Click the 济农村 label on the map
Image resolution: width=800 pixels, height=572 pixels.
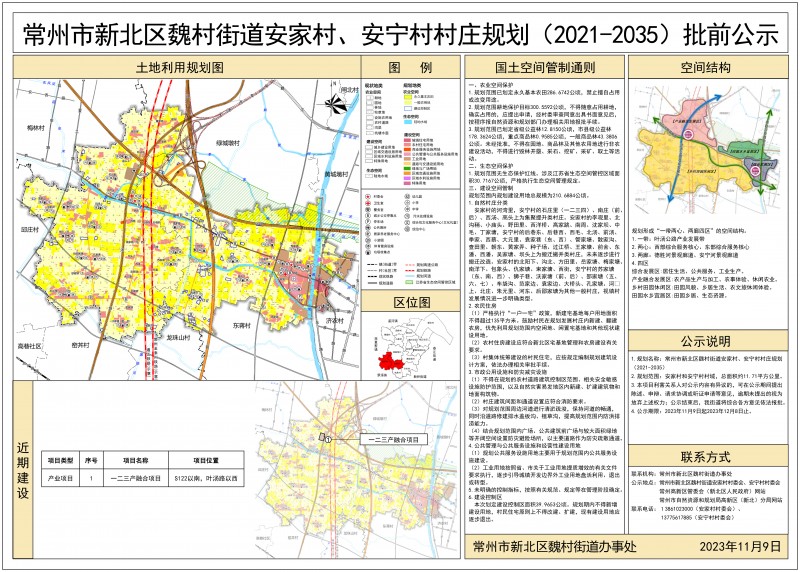(x=335, y=320)
